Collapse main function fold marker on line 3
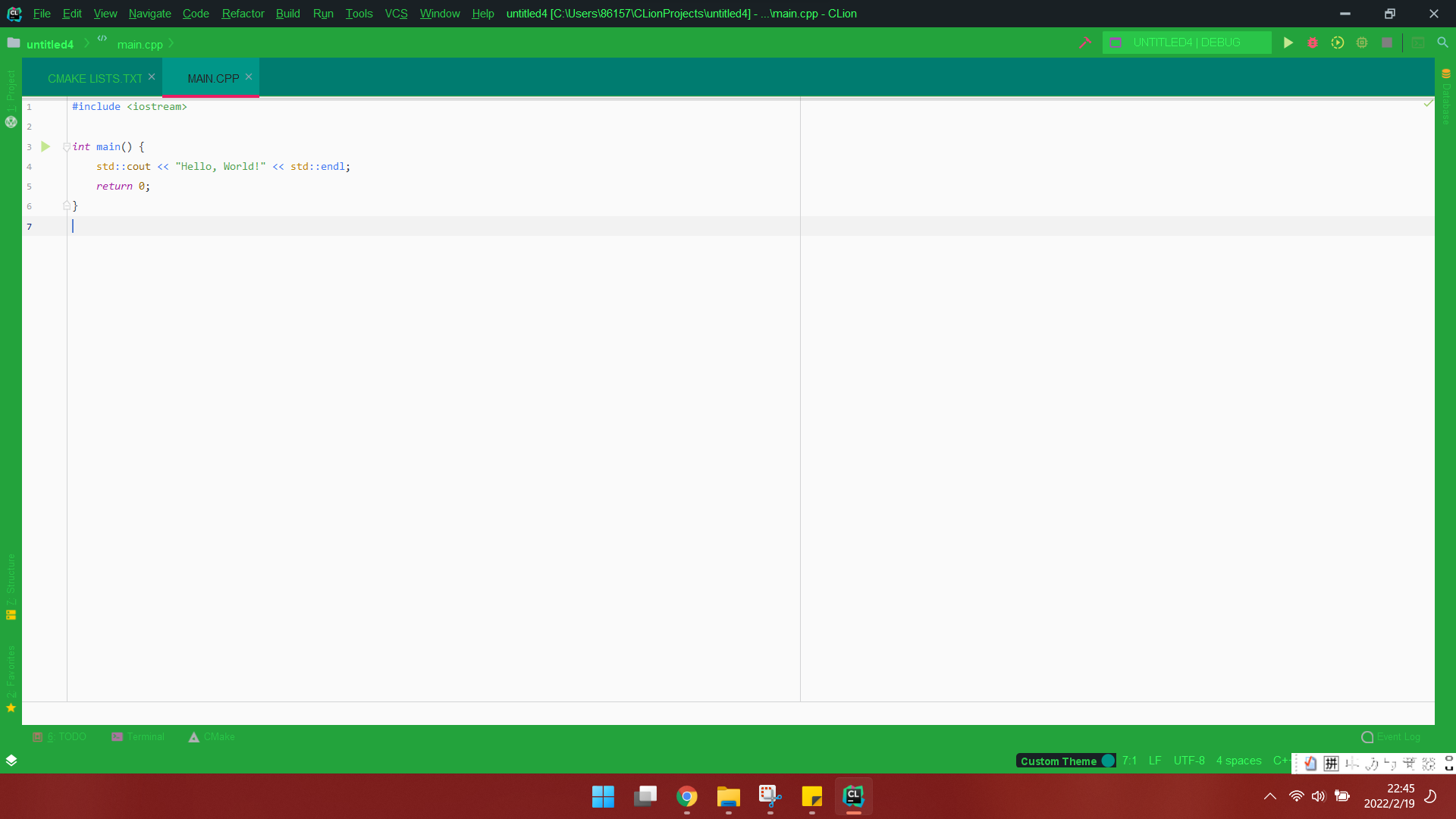Screen dimensions: 1456x819 (67, 146)
